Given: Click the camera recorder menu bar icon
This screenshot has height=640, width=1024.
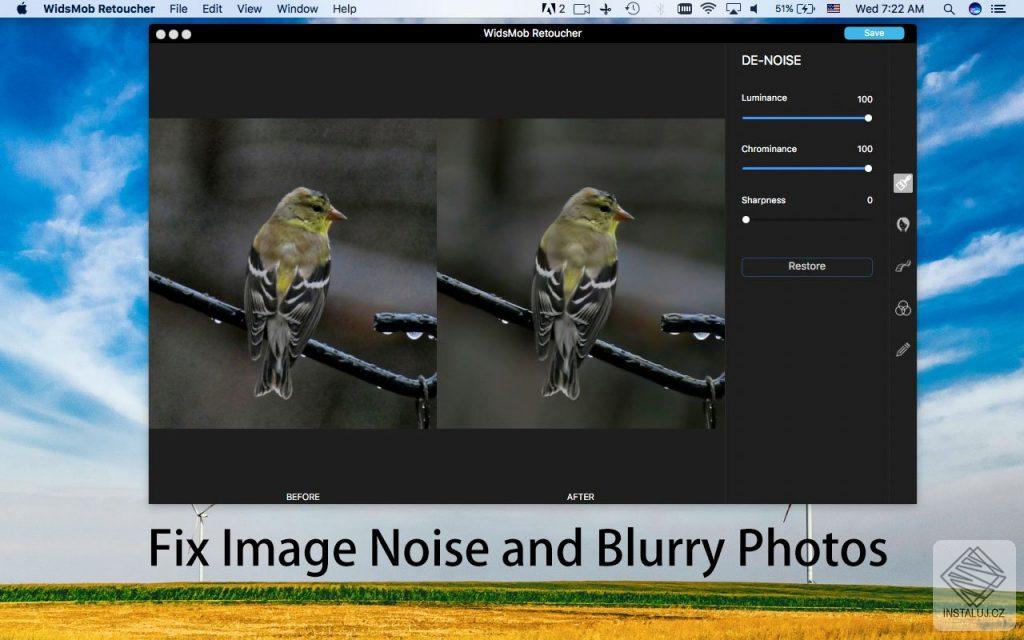Looking at the screenshot, I should [581, 8].
